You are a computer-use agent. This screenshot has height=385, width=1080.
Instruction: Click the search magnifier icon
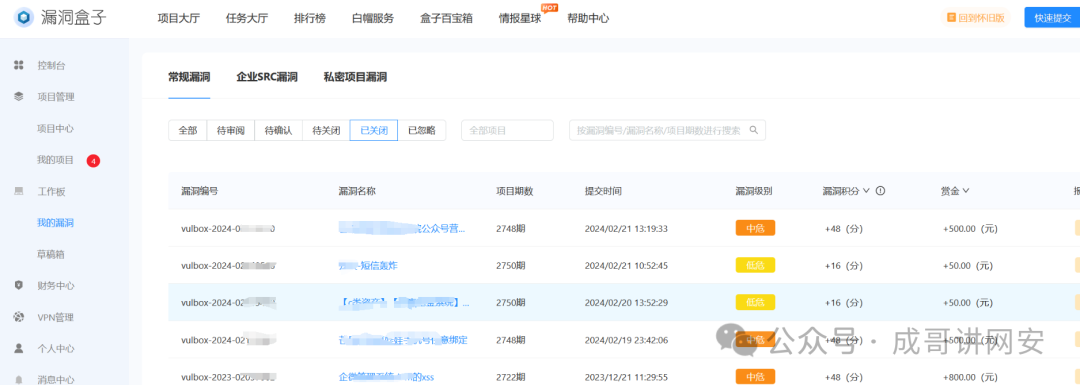pos(754,130)
